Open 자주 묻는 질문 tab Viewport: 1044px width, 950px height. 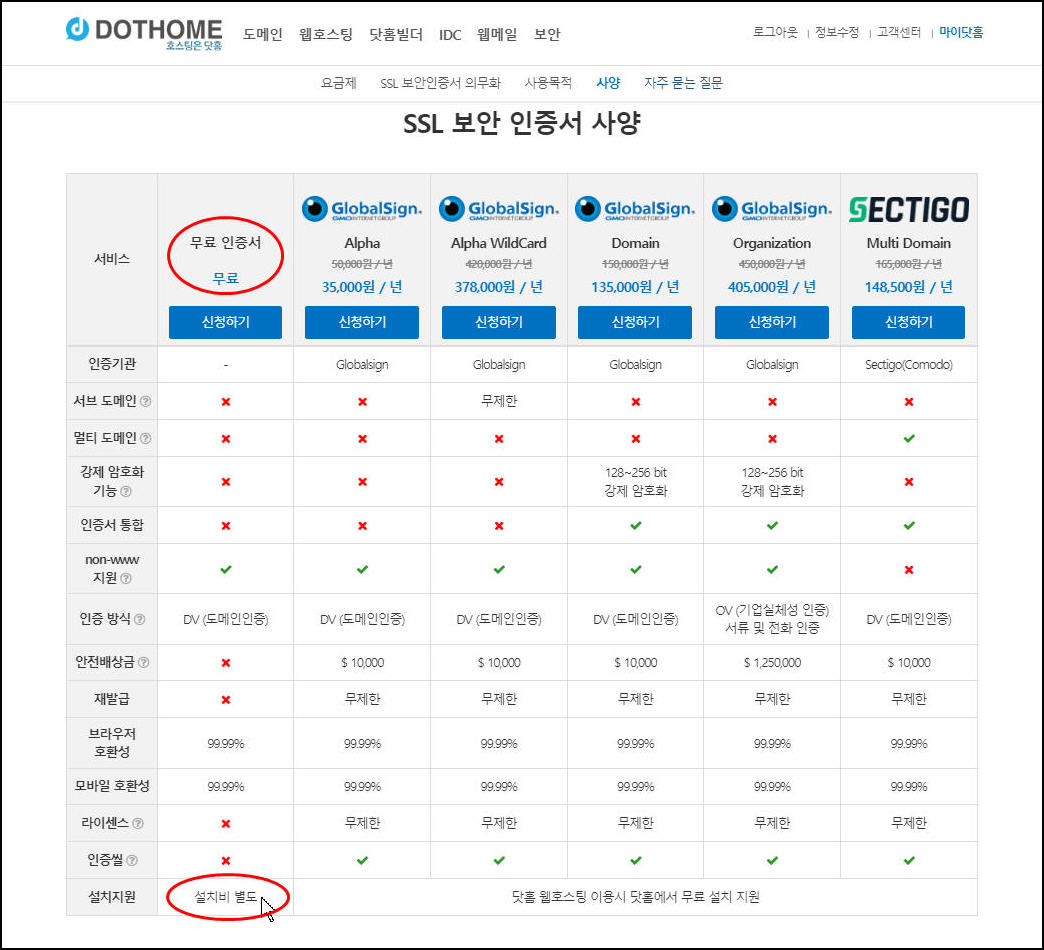coord(683,83)
